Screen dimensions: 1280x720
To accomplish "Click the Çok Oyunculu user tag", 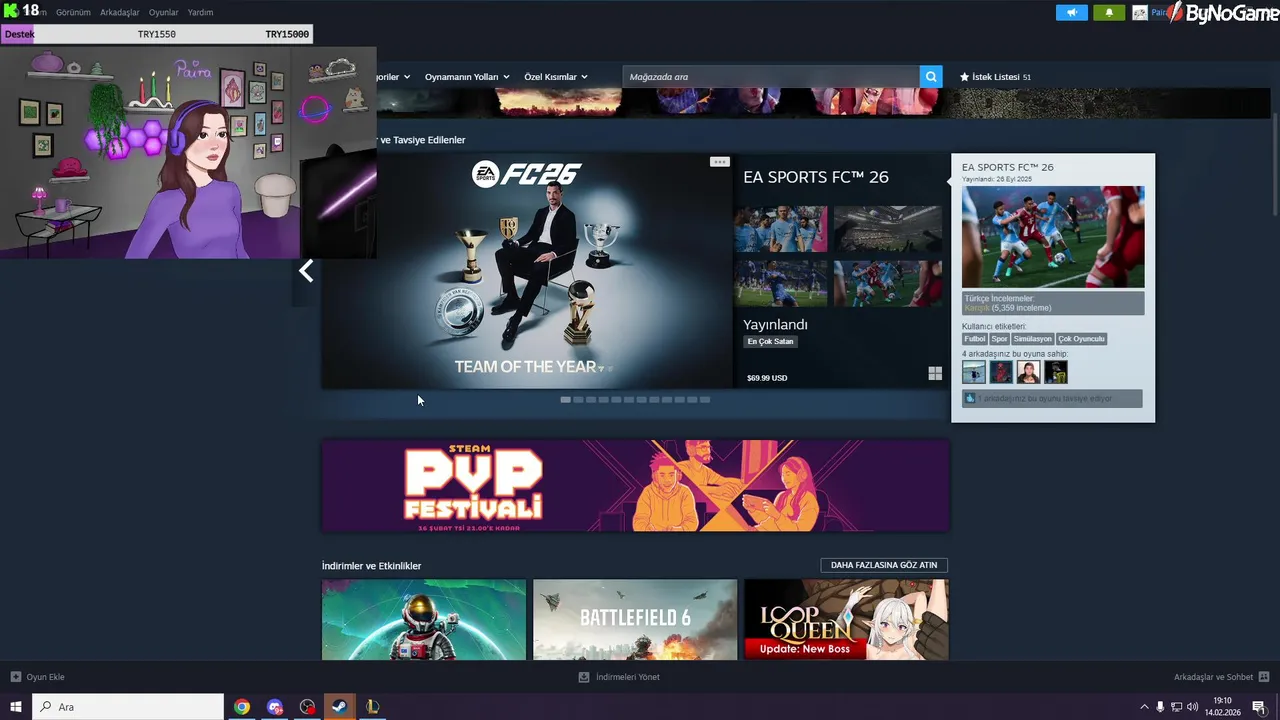I will click(x=1082, y=339).
